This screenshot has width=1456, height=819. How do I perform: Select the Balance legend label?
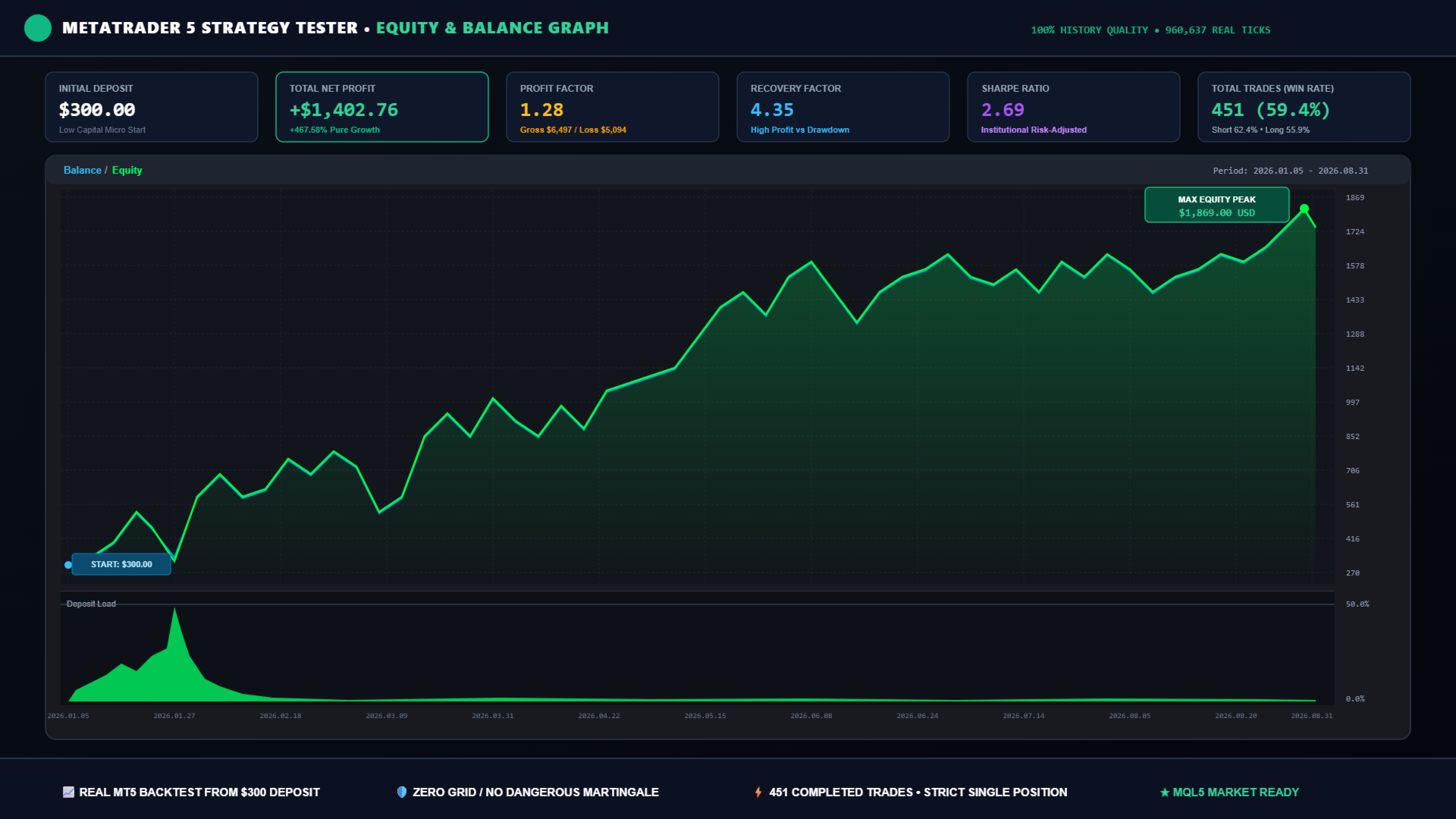(x=82, y=170)
